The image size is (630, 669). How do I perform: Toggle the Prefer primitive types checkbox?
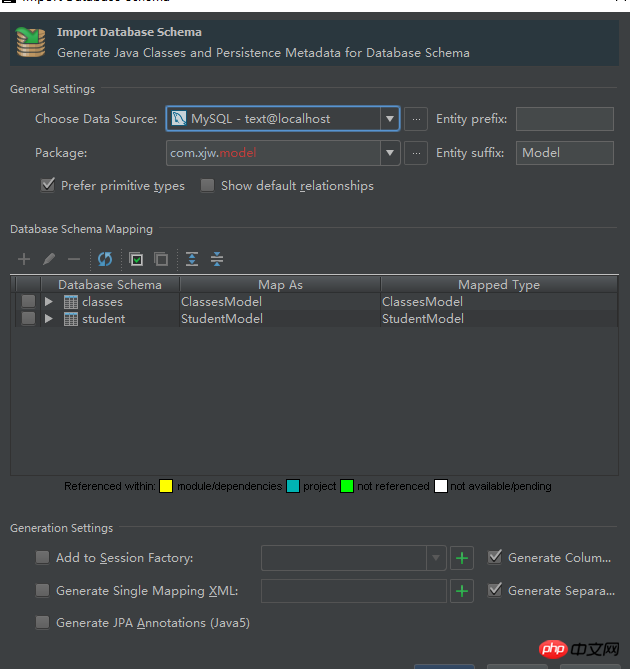pyautogui.click(x=47, y=185)
